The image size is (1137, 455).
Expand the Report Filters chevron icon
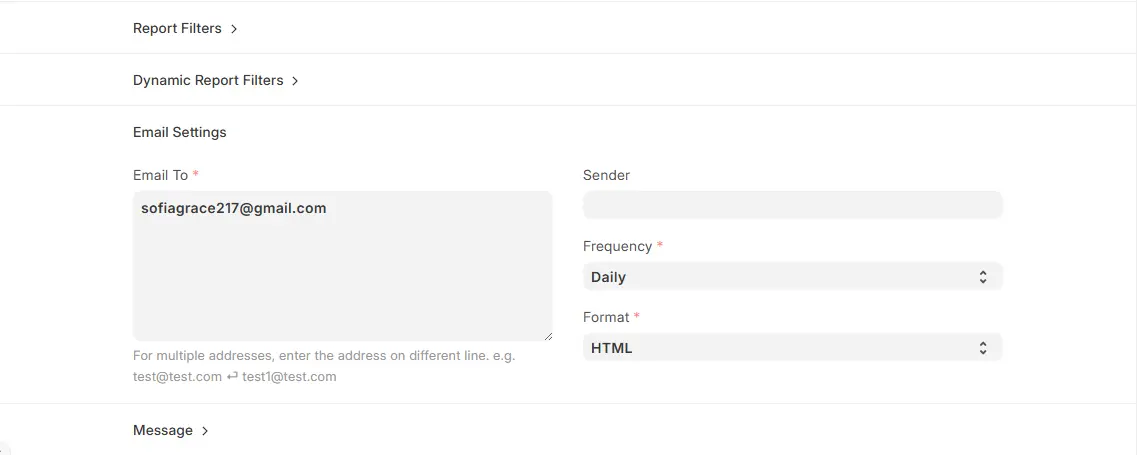click(234, 29)
